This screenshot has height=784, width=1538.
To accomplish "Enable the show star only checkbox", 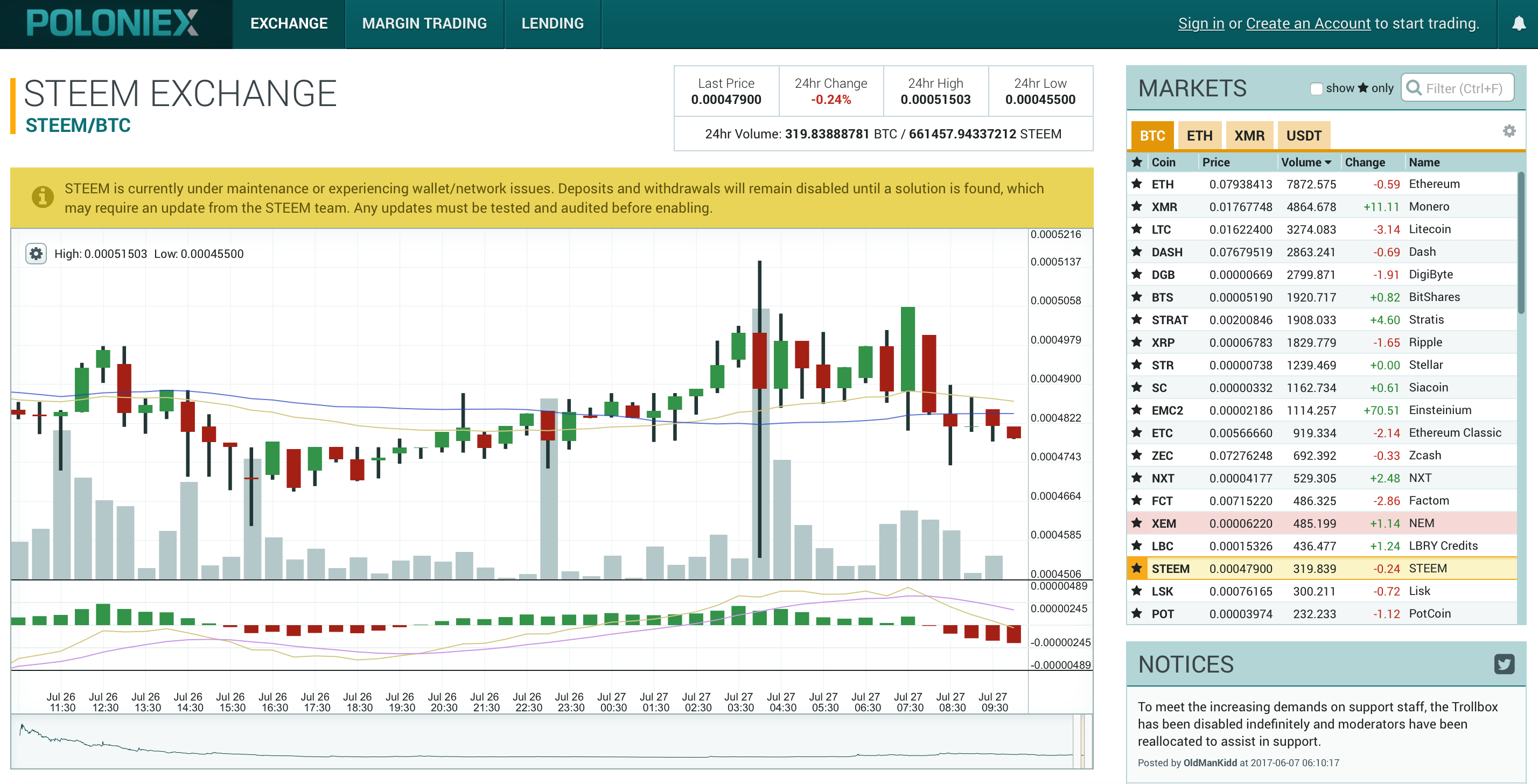I will pyautogui.click(x=1316, y=88).
